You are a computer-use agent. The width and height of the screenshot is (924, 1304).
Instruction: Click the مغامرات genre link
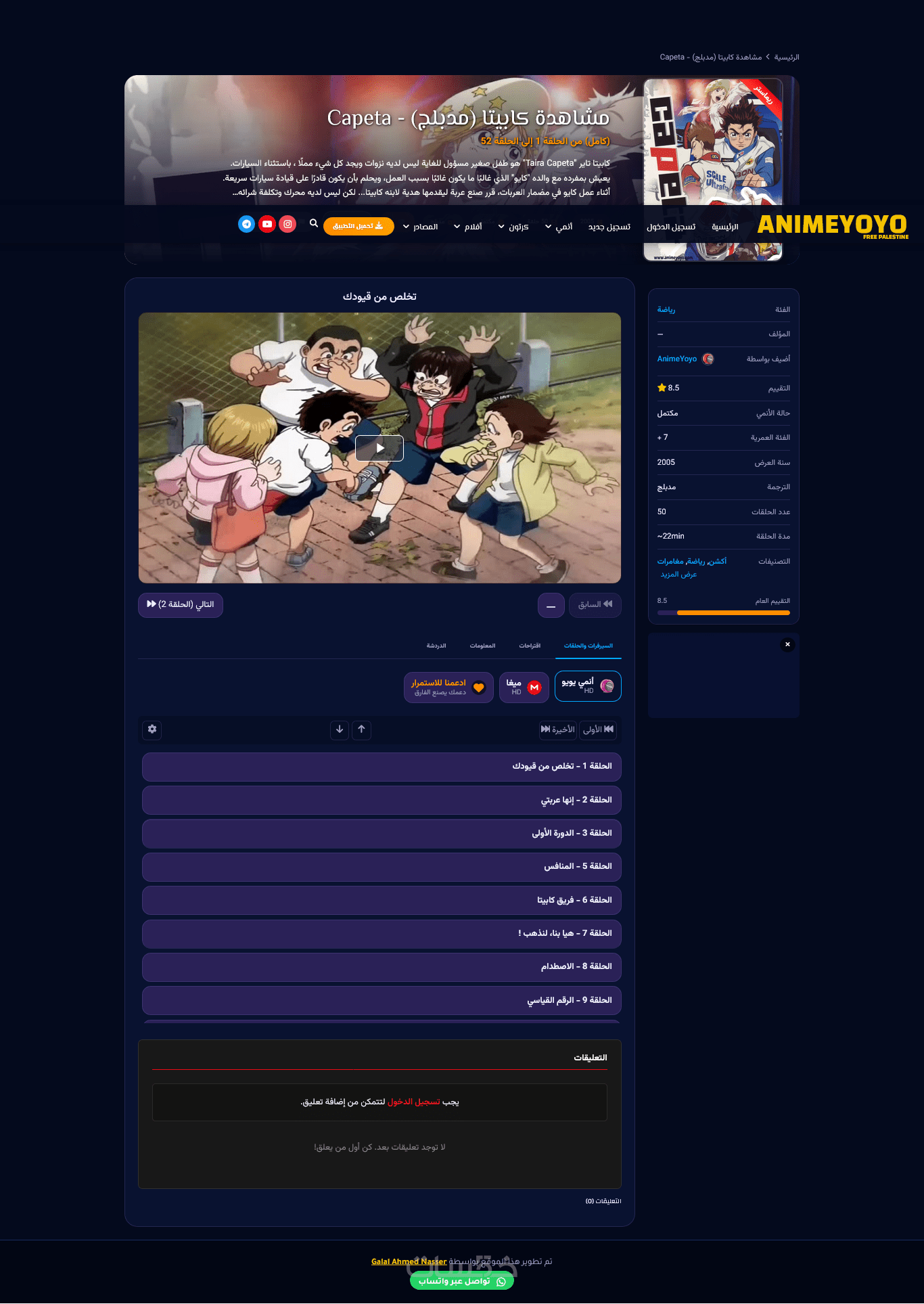click(670, 562)
